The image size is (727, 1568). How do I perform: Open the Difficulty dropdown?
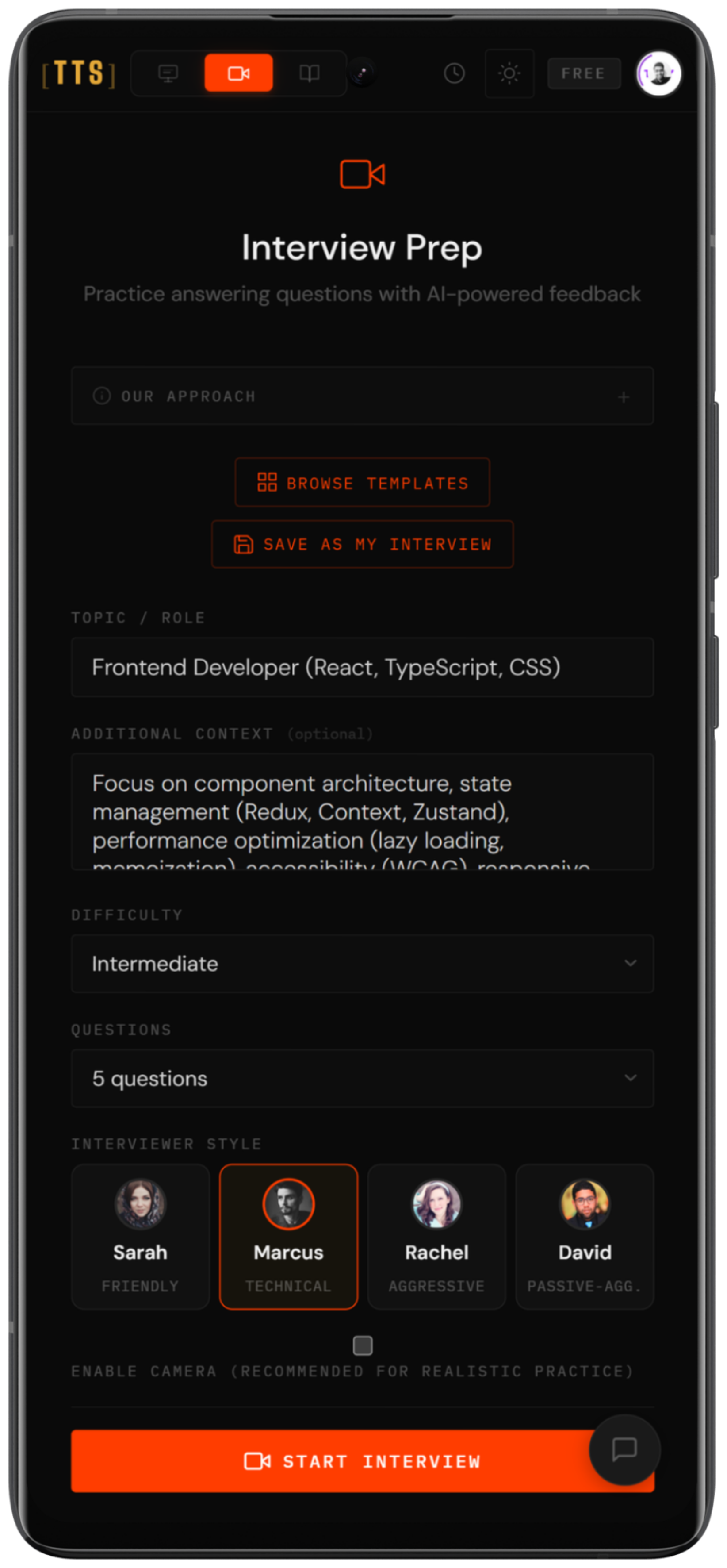tap(363, 964)
